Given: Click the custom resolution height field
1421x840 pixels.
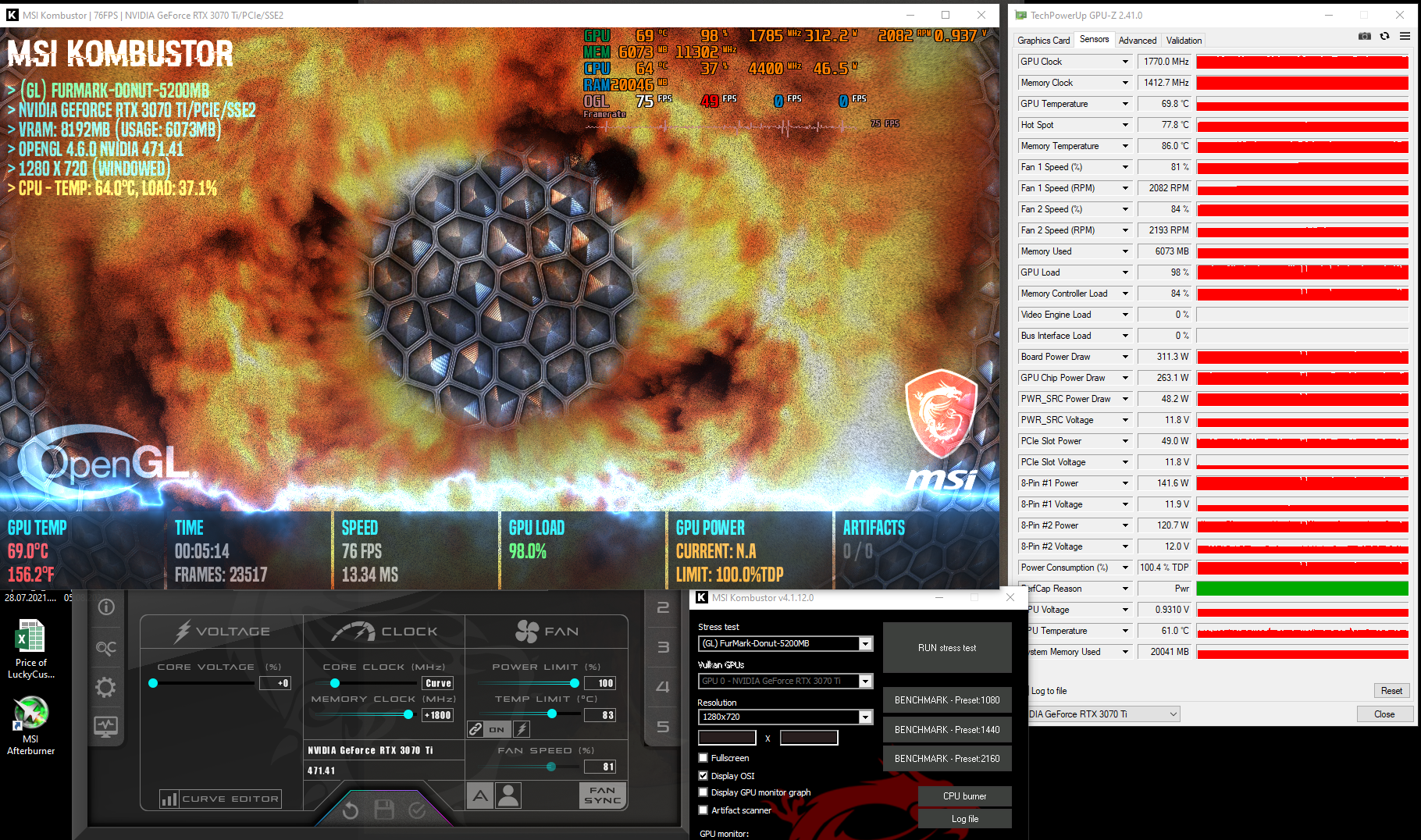Looking at the screenshot, I should (x=809, y=738).
